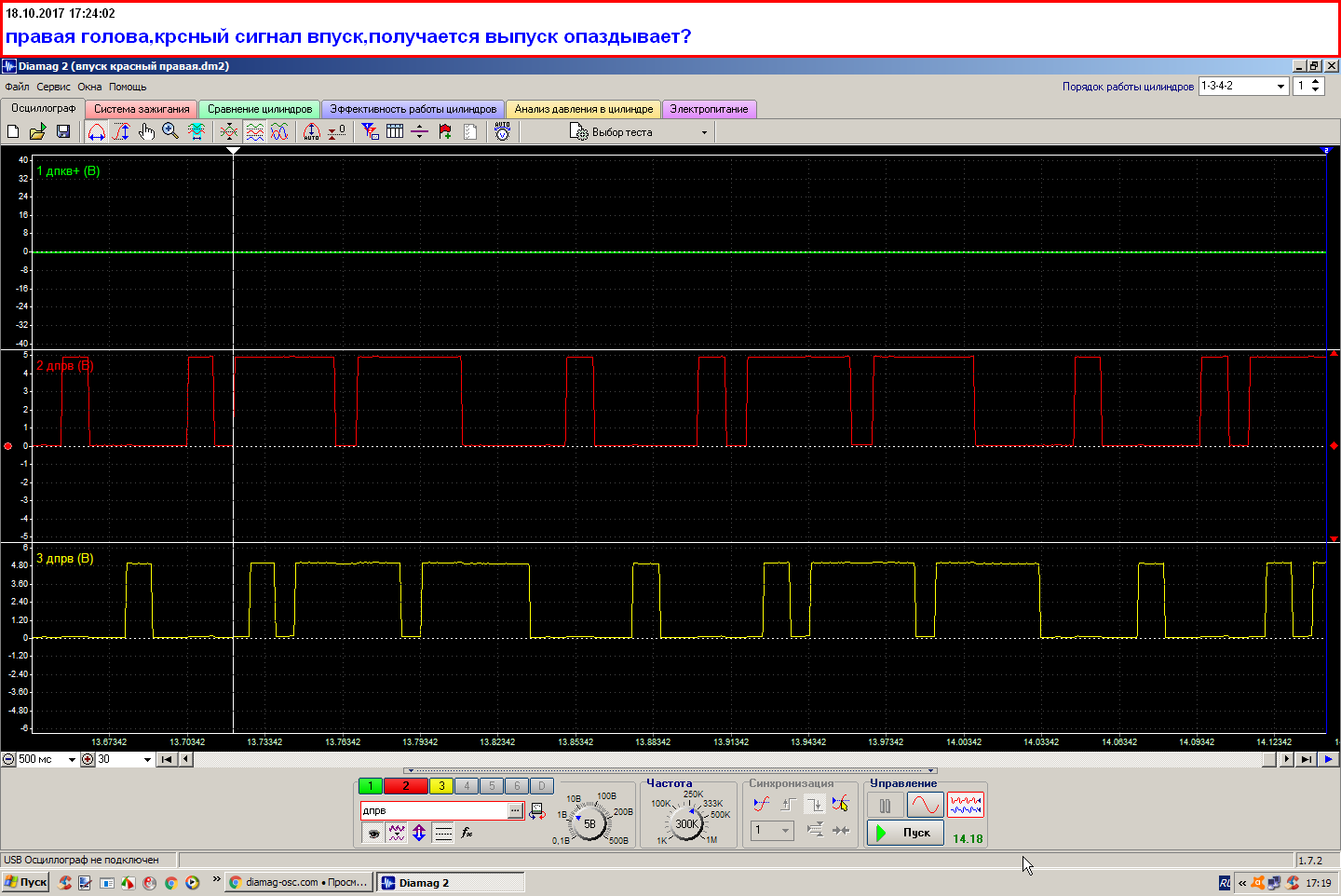Viewport: 1341px width, 896px height.
Task: Open the table grid icon
Action: pyautogui.click(x=395, y=131)
